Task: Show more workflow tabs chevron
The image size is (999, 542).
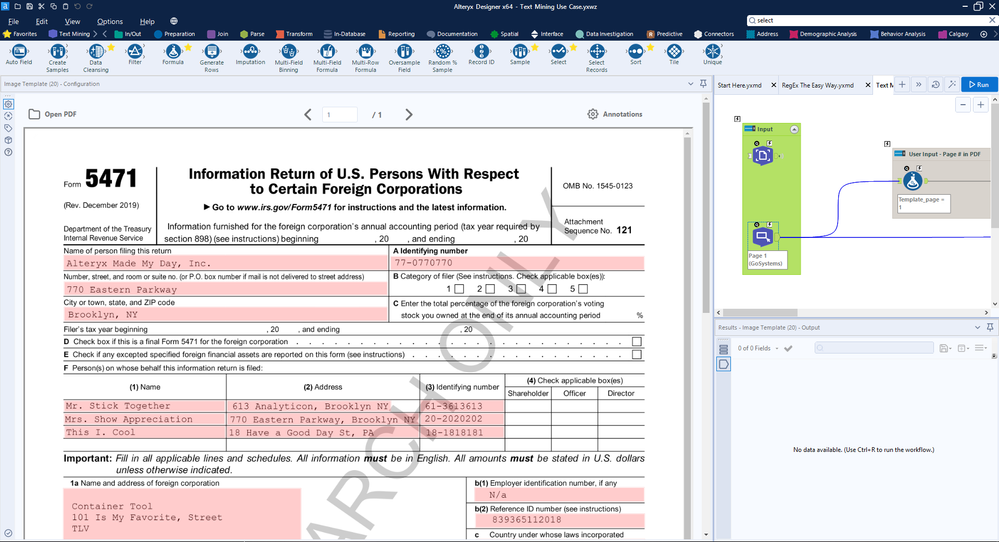Action: coord(918,84)
